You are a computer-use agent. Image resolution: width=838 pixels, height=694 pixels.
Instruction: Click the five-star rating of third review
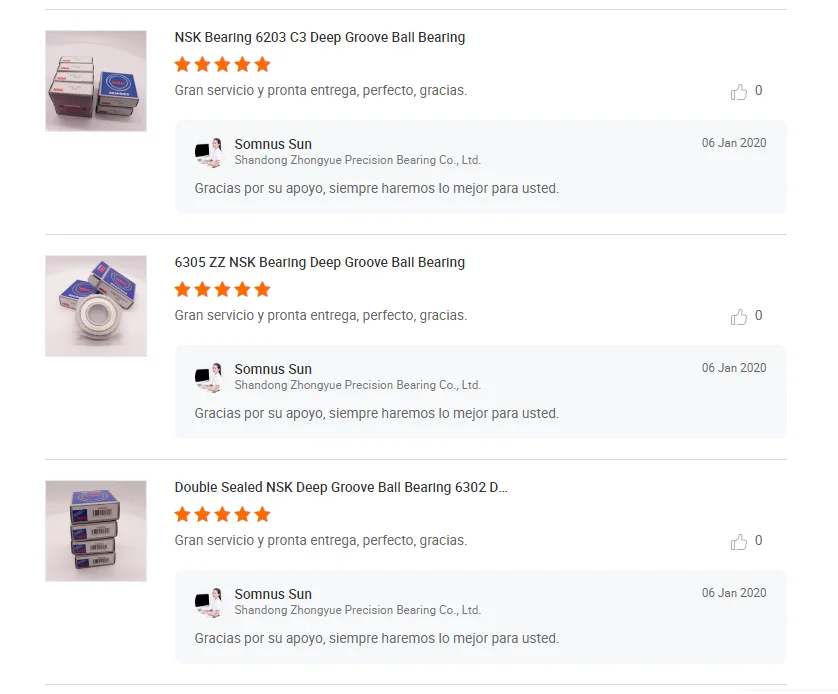pyautogui.click(x=222, y=515)
